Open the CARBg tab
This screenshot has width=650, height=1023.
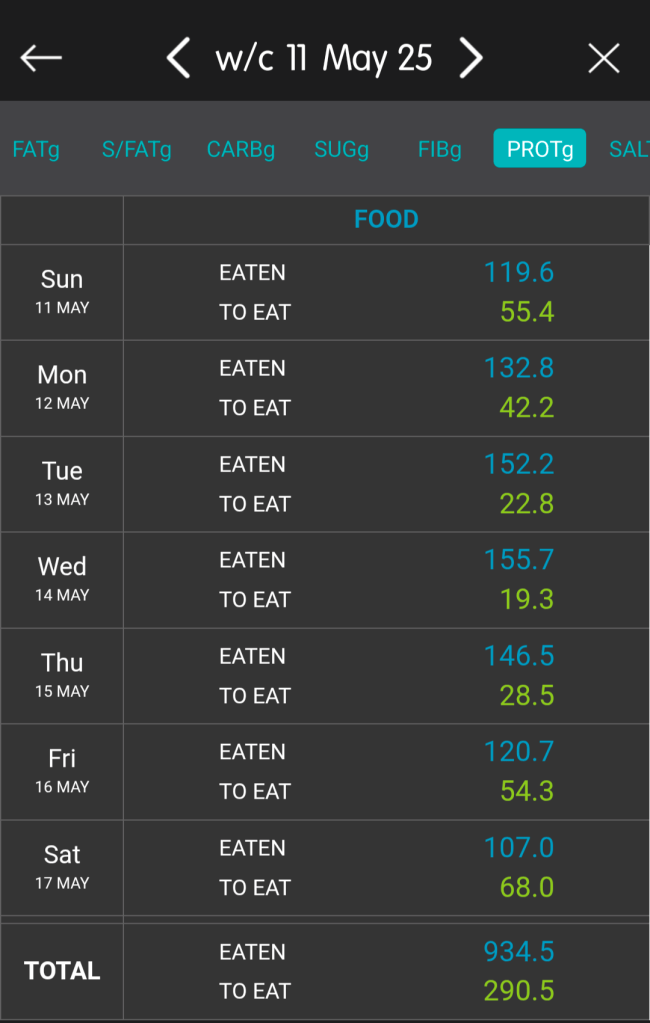click(241, 150)
